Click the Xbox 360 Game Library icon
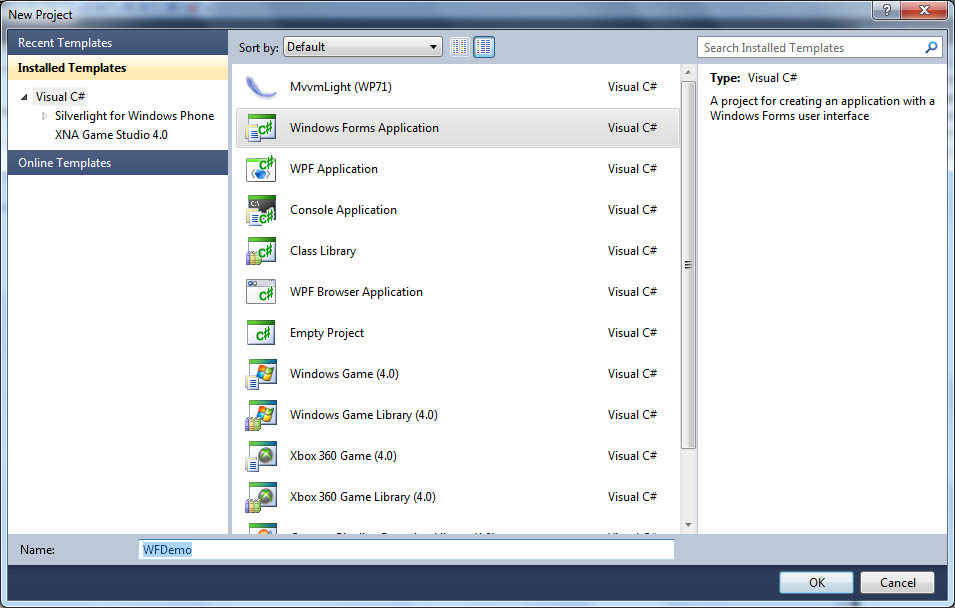Image resolution: width=955 pixels, height=608 pixels. pos(261,497)
